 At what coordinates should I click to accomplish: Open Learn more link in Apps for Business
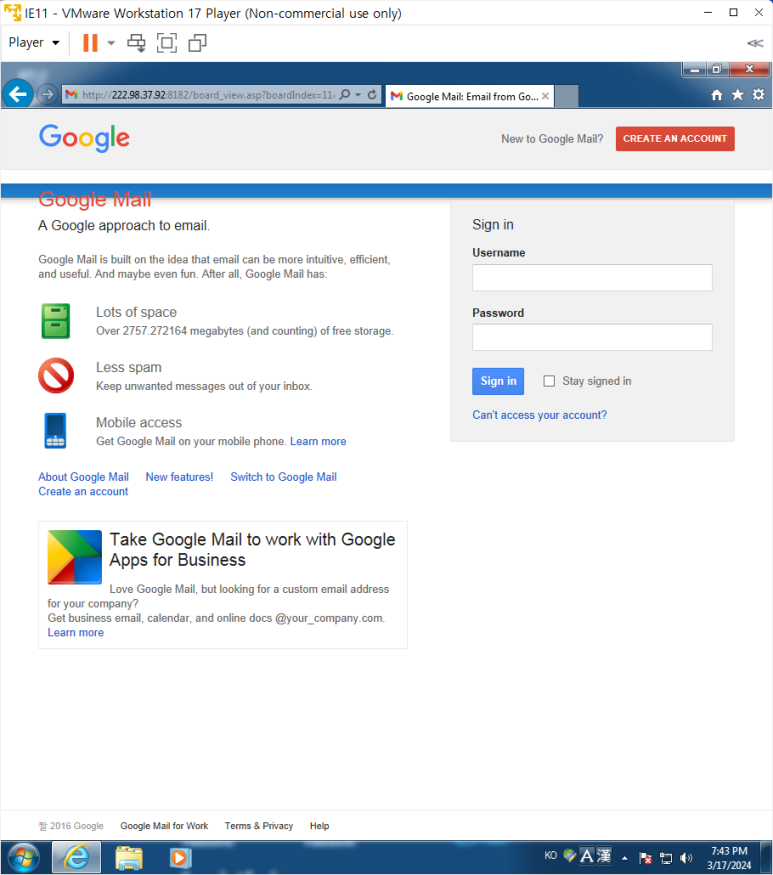75,632
